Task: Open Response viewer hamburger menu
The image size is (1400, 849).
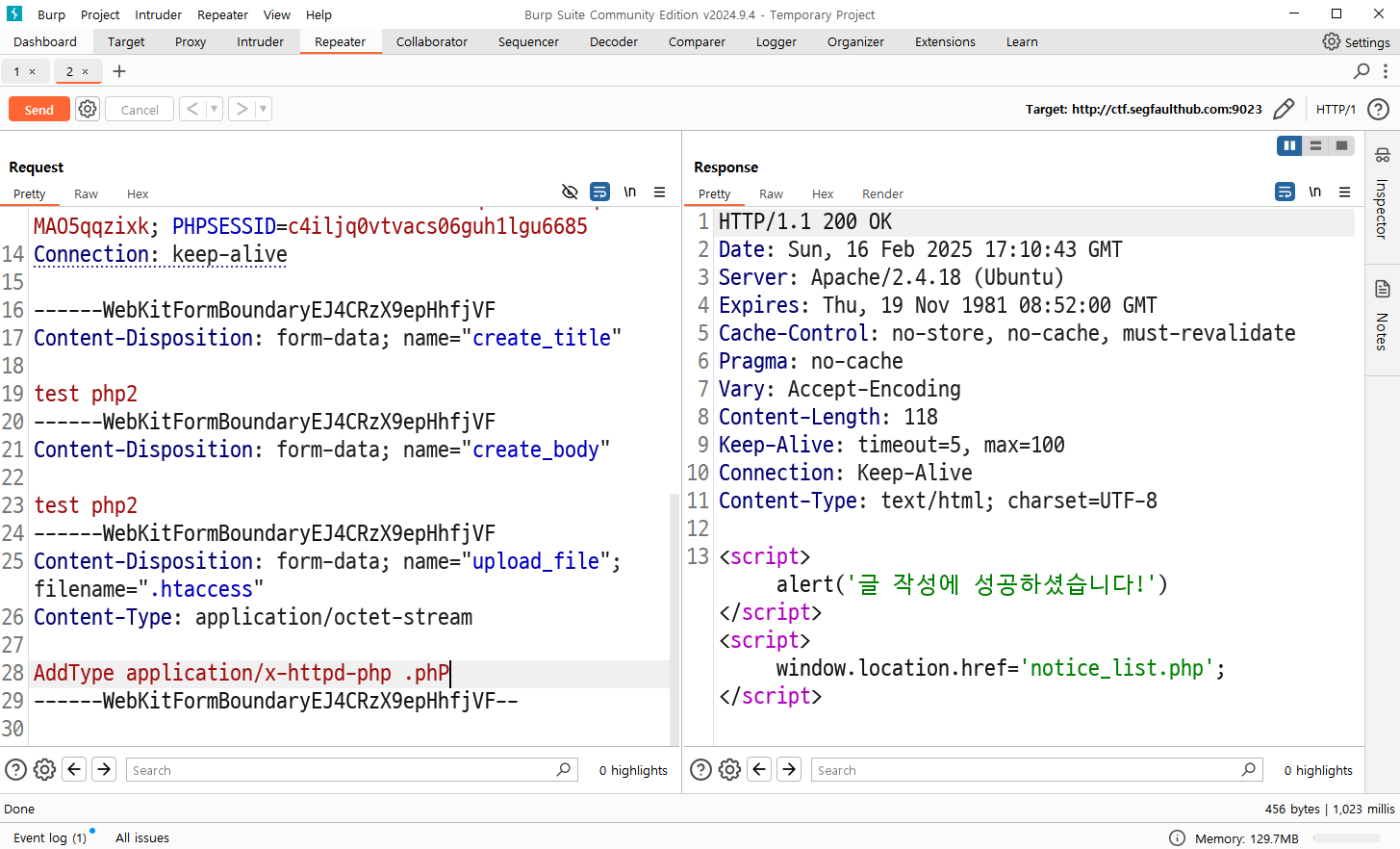Action: (x=1344, y=192)
